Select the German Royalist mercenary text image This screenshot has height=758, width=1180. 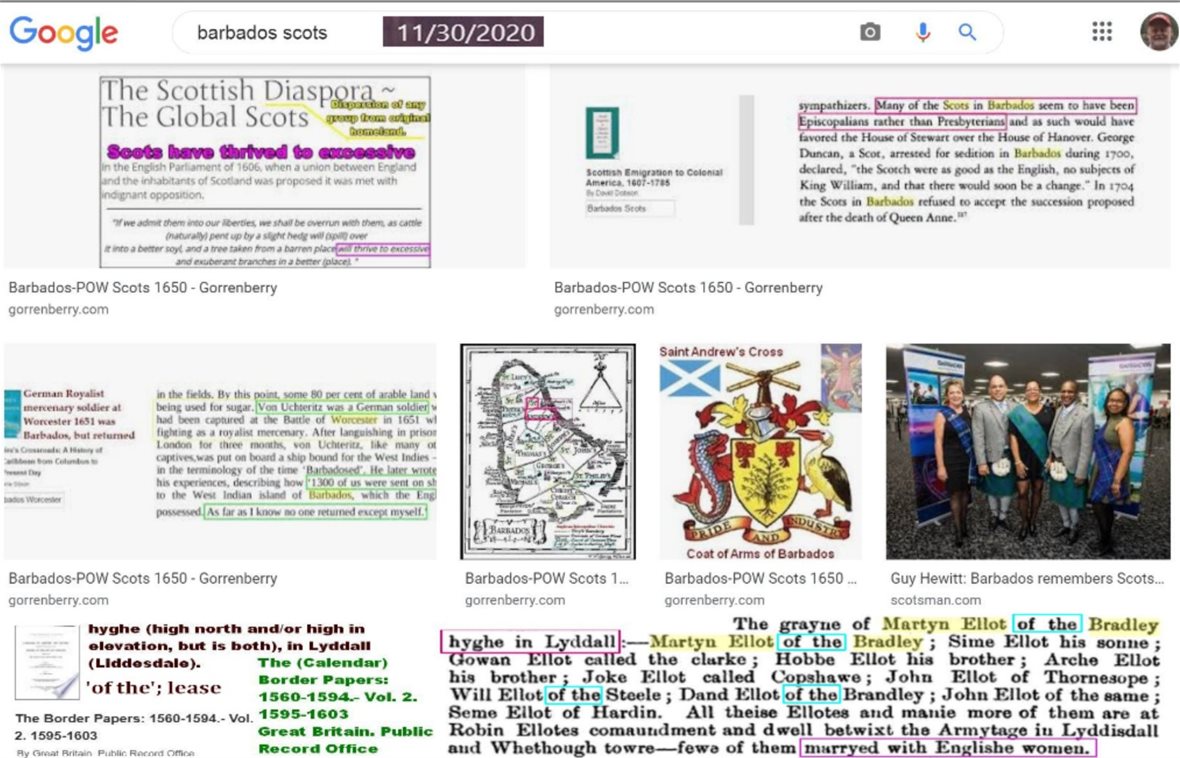click(x=220, y=451)
